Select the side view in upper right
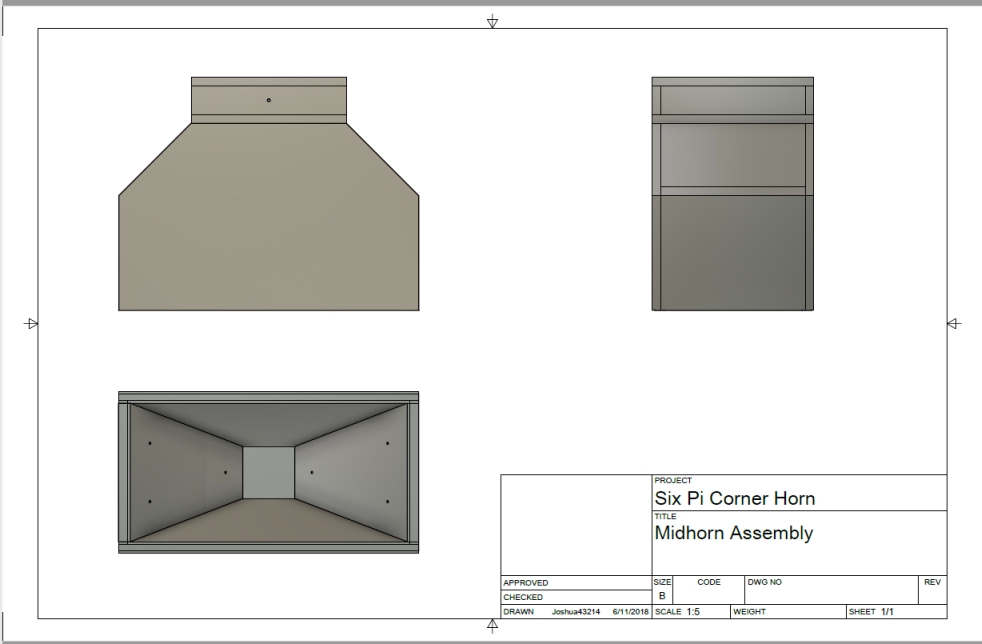Viewport: 982px width, 644px height. [732, 194]
